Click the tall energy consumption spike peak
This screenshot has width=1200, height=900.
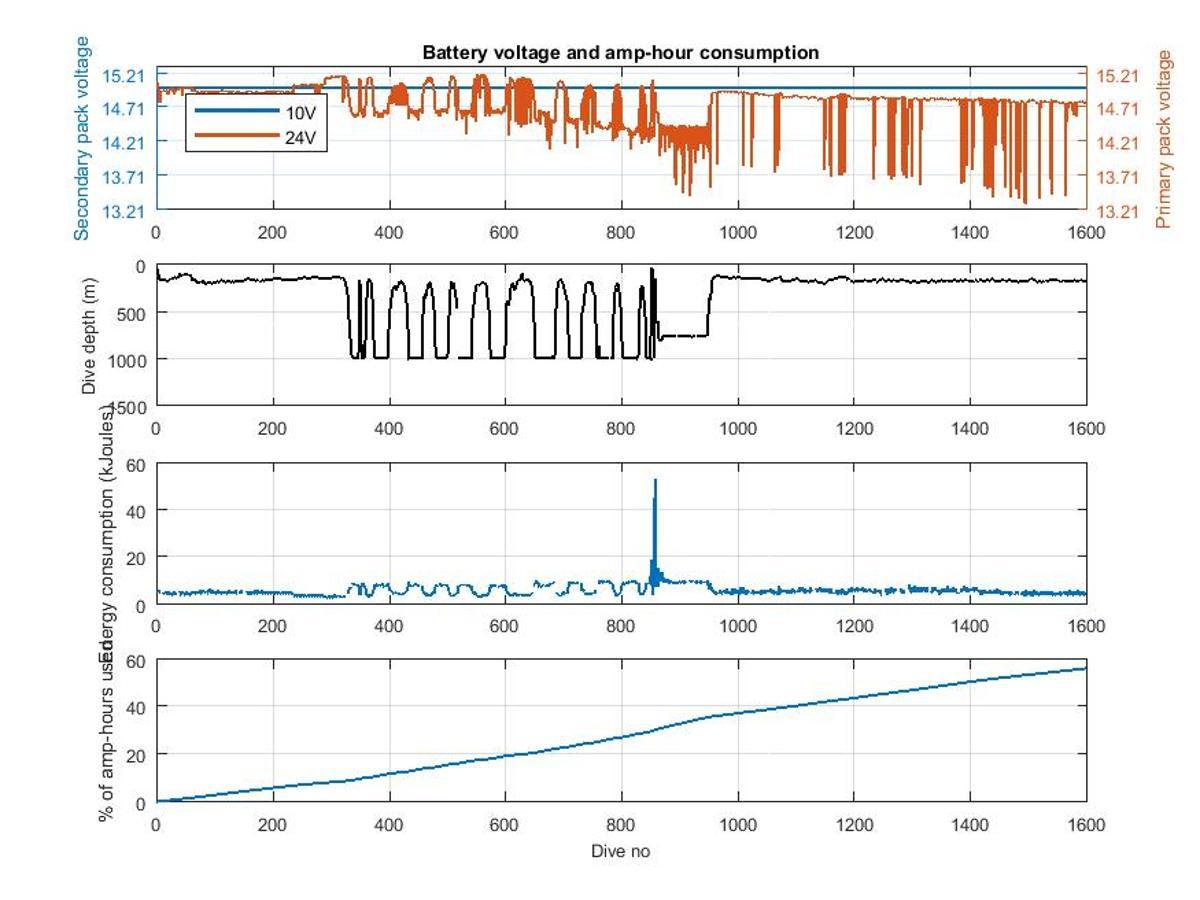point(655,481)
